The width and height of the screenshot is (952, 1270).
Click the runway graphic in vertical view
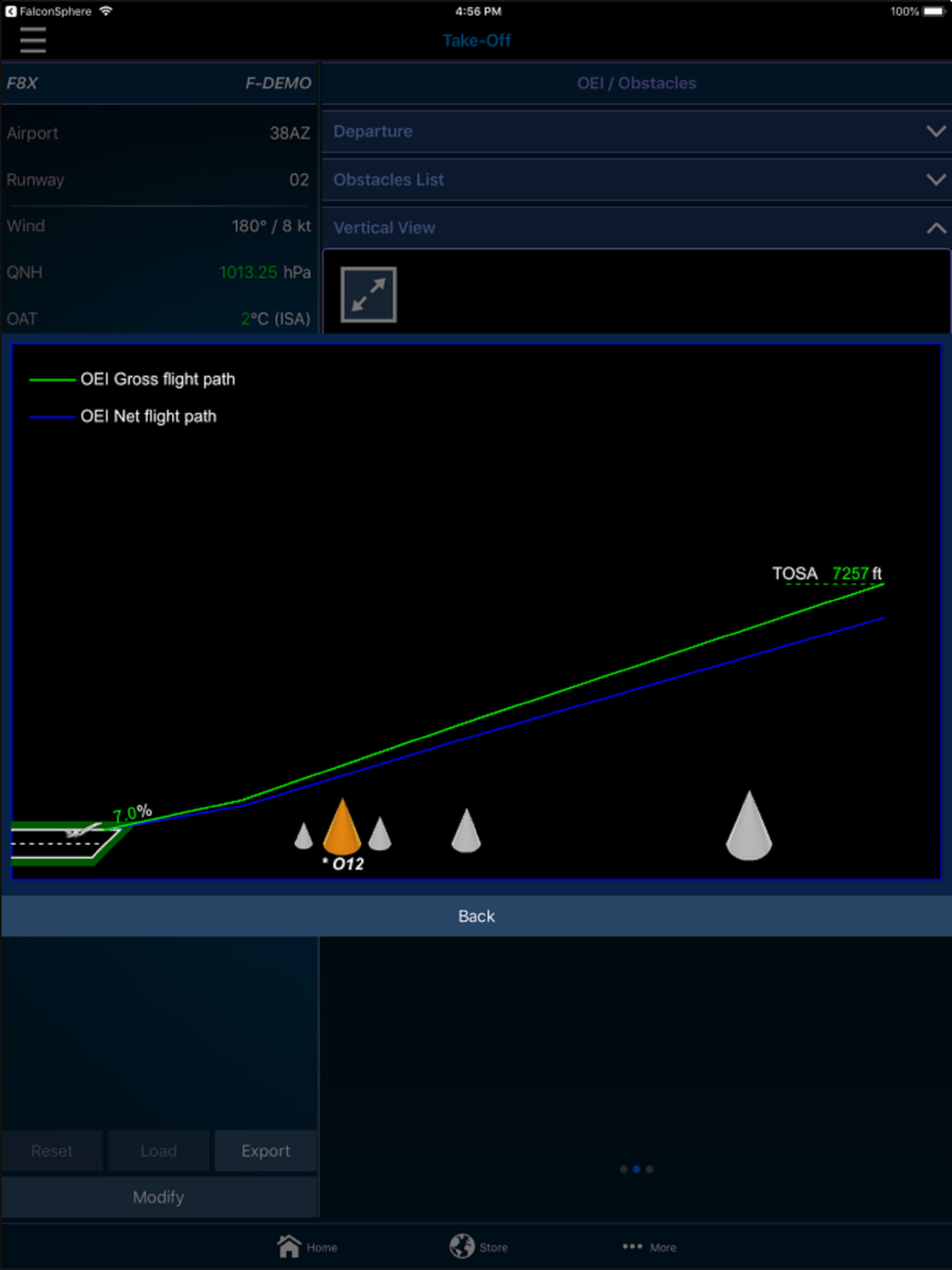[67, 842]
